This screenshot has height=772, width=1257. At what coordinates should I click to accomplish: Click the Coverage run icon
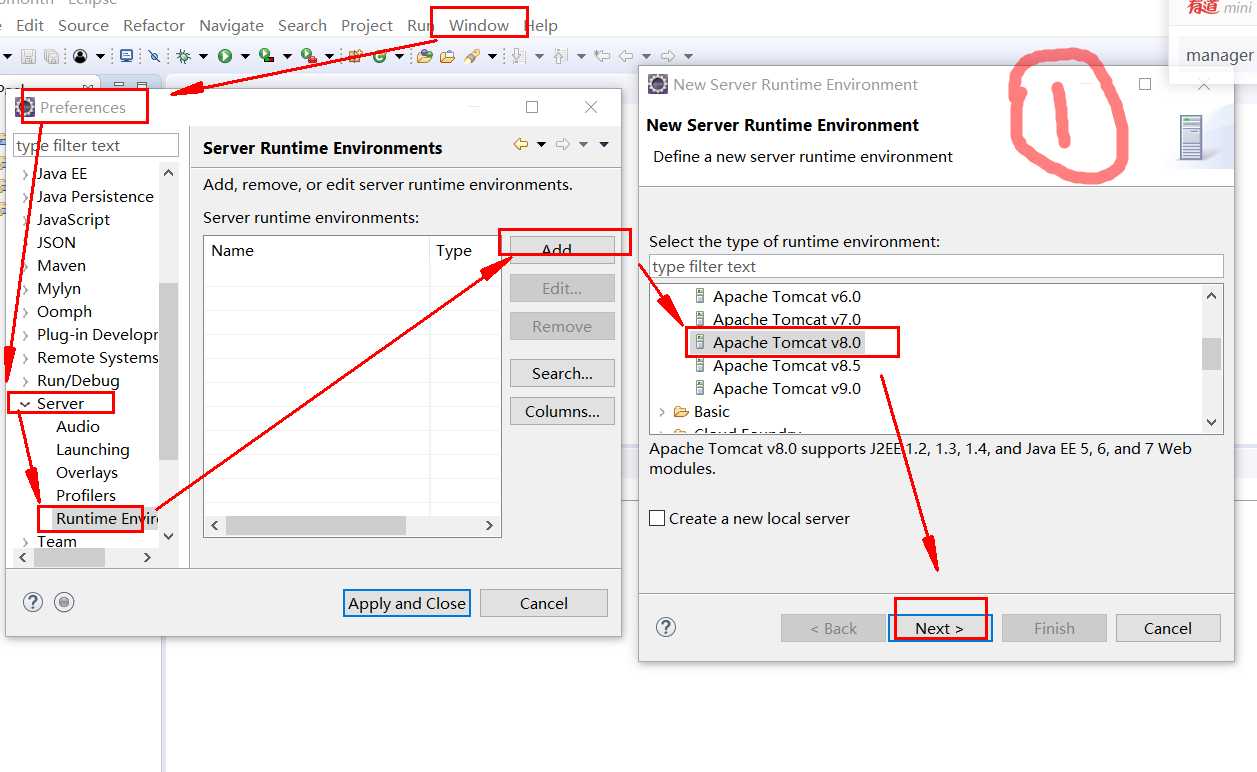pyautogui.click(x=266, y=56)
